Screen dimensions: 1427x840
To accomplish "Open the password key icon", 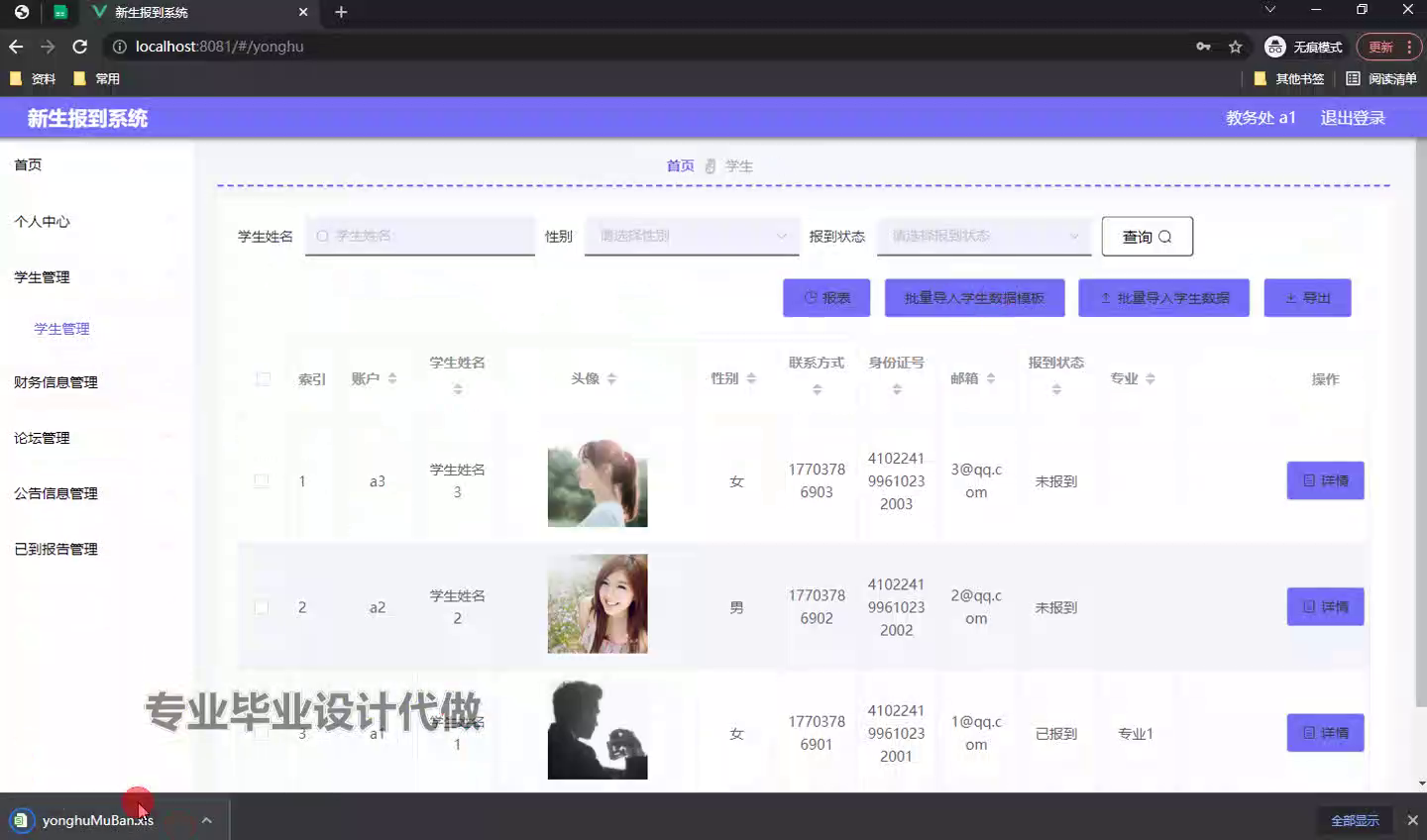I will tap(1203, 47).
